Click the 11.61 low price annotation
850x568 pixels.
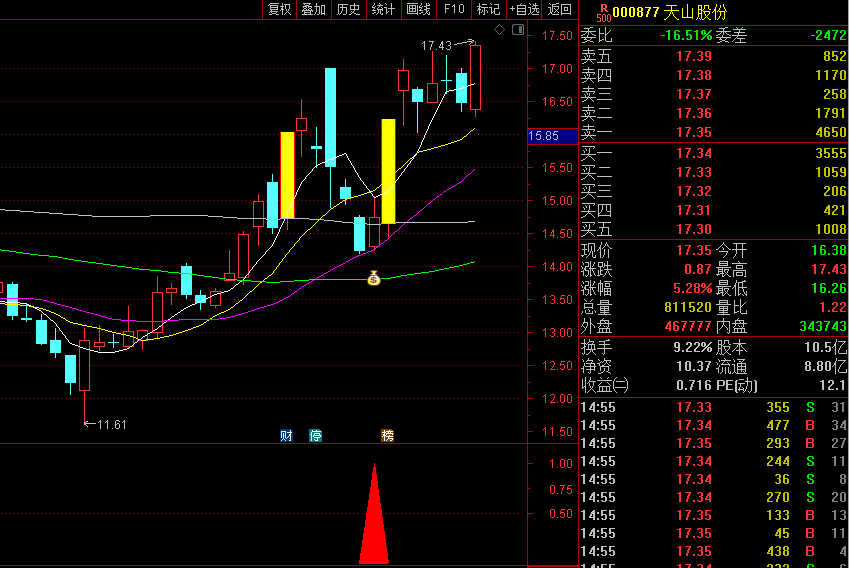coord(112,424)
